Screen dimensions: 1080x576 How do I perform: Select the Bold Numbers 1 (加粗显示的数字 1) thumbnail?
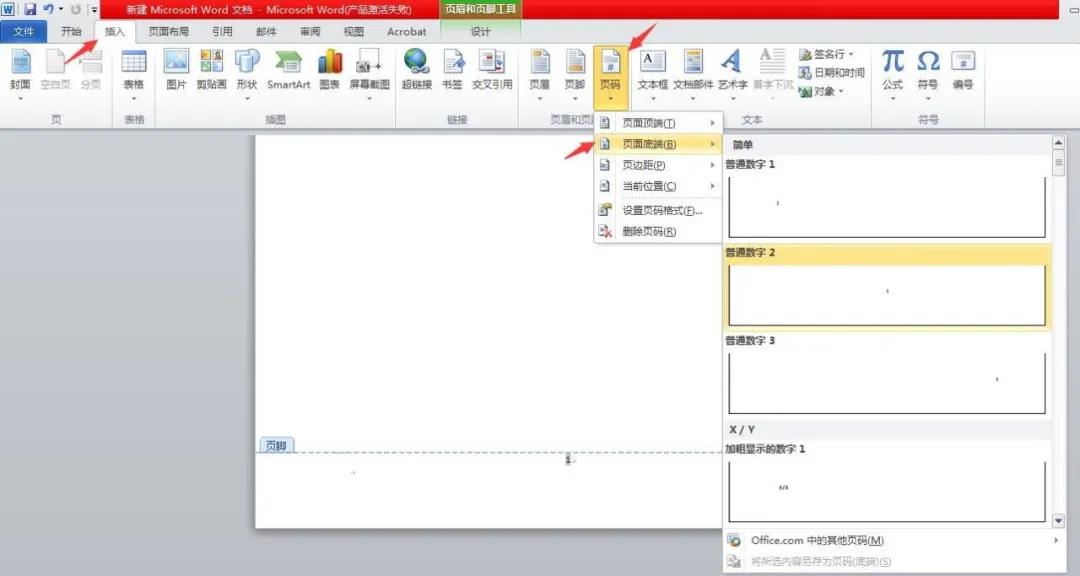[x=887, y=491]
